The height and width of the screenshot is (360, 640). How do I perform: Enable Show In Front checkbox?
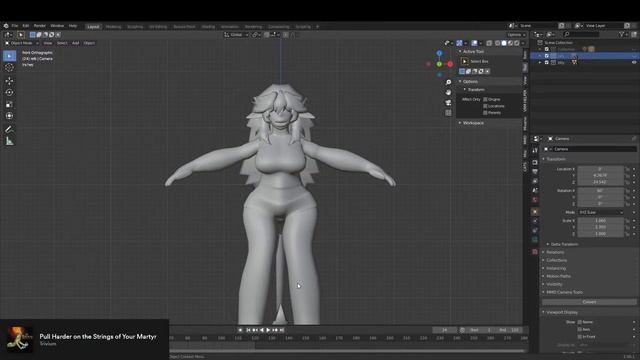[x=580, y=337]
